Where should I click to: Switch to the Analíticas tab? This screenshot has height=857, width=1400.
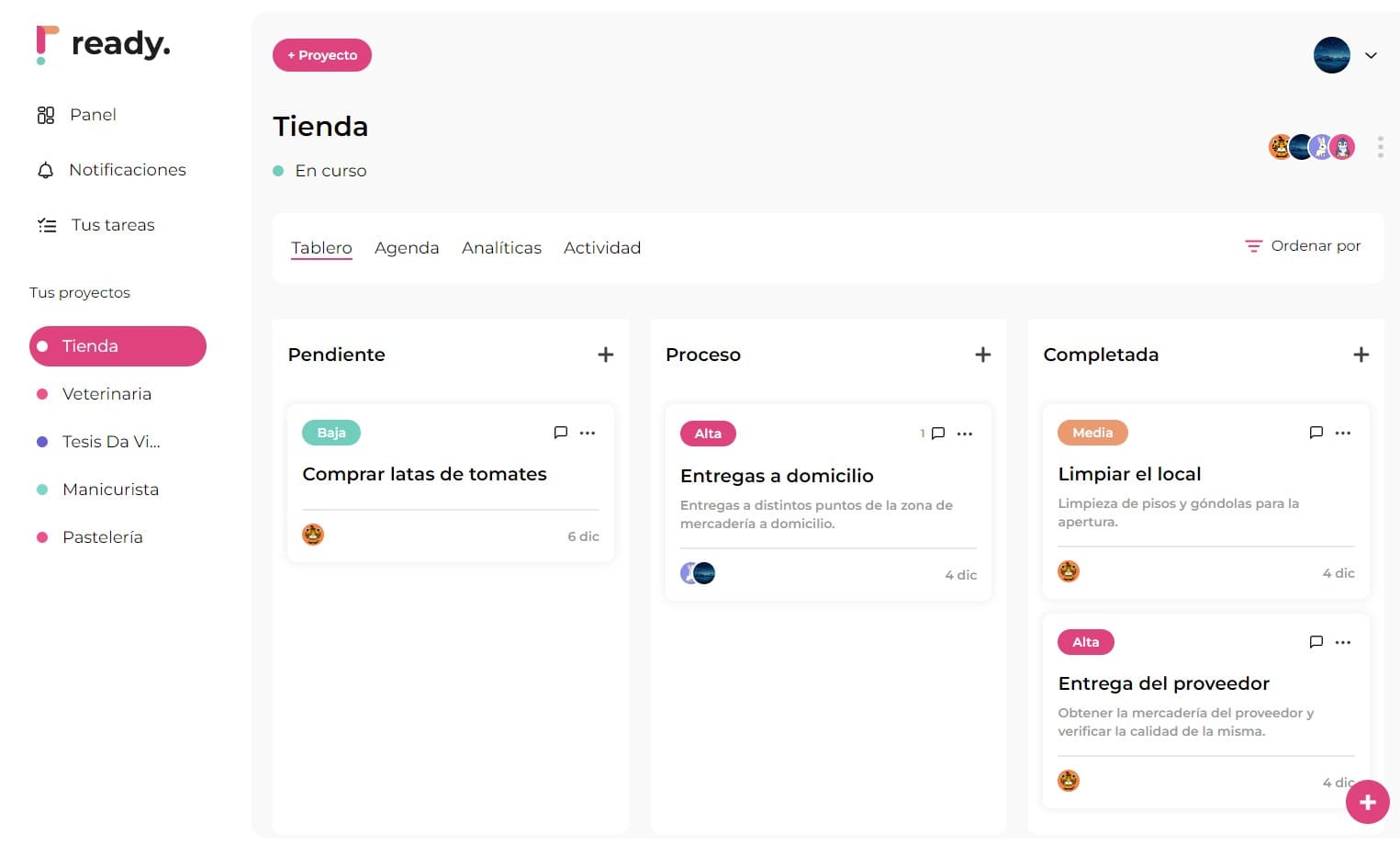(x=501, y=248)
